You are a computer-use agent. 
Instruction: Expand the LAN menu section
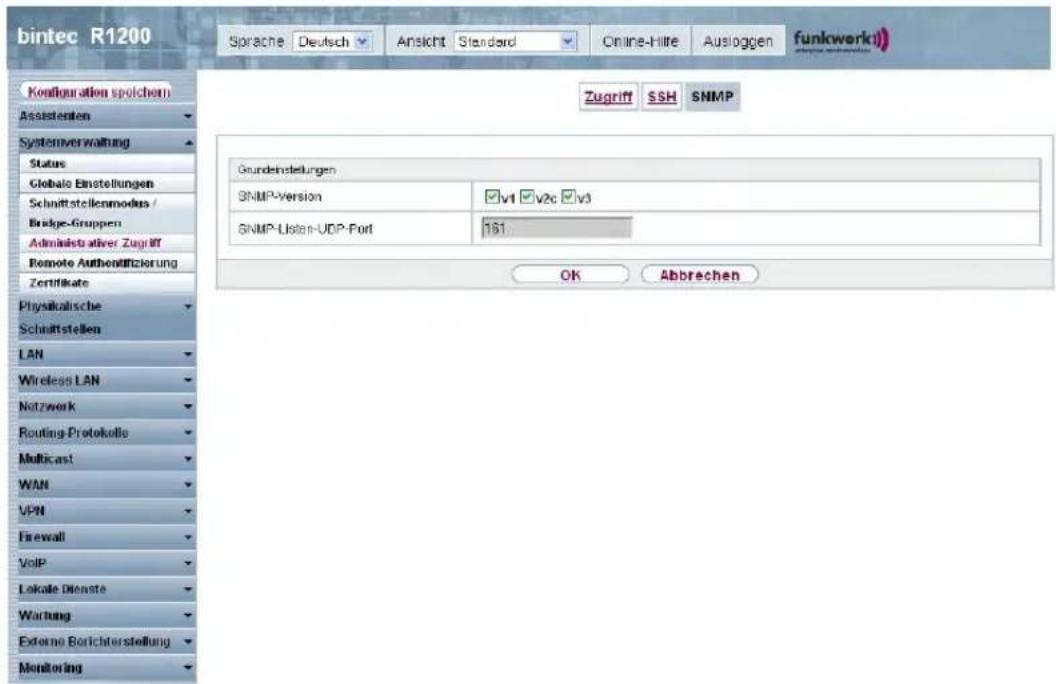(106, 355)
